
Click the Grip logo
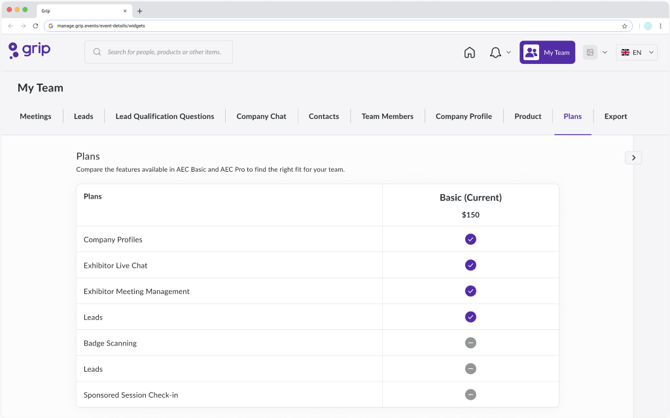pos(29,50)
